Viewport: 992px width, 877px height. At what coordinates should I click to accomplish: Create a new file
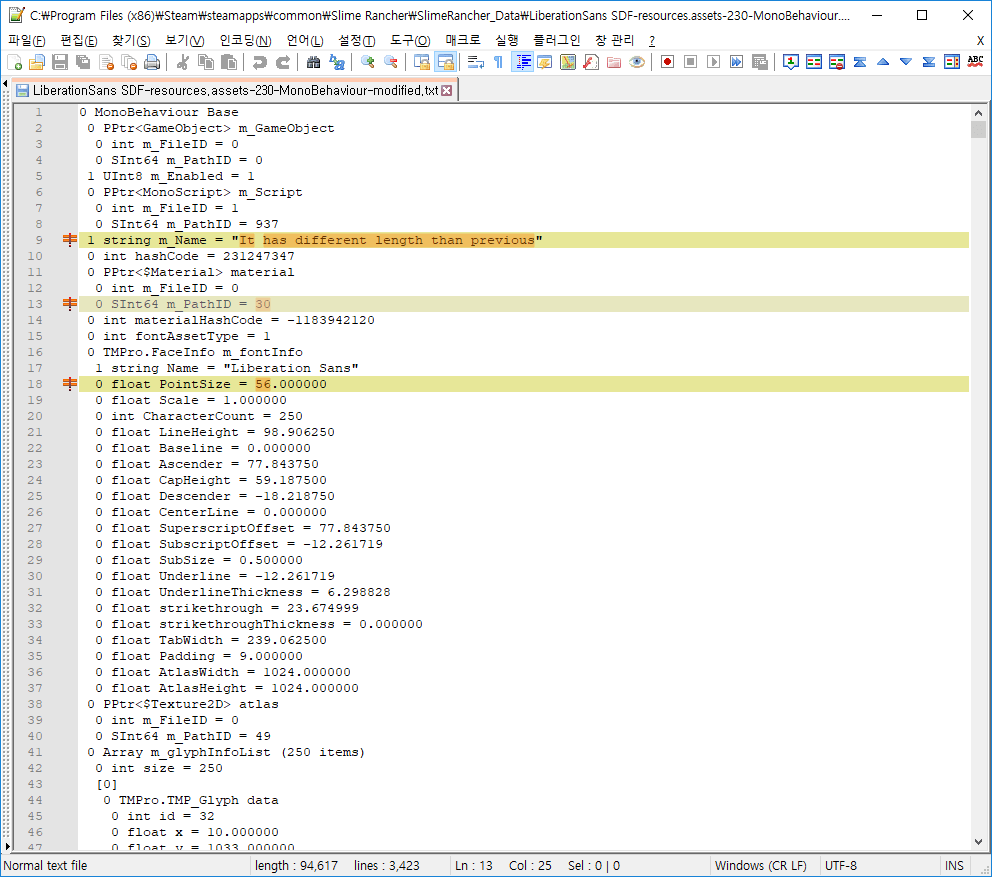pos(14,62)
